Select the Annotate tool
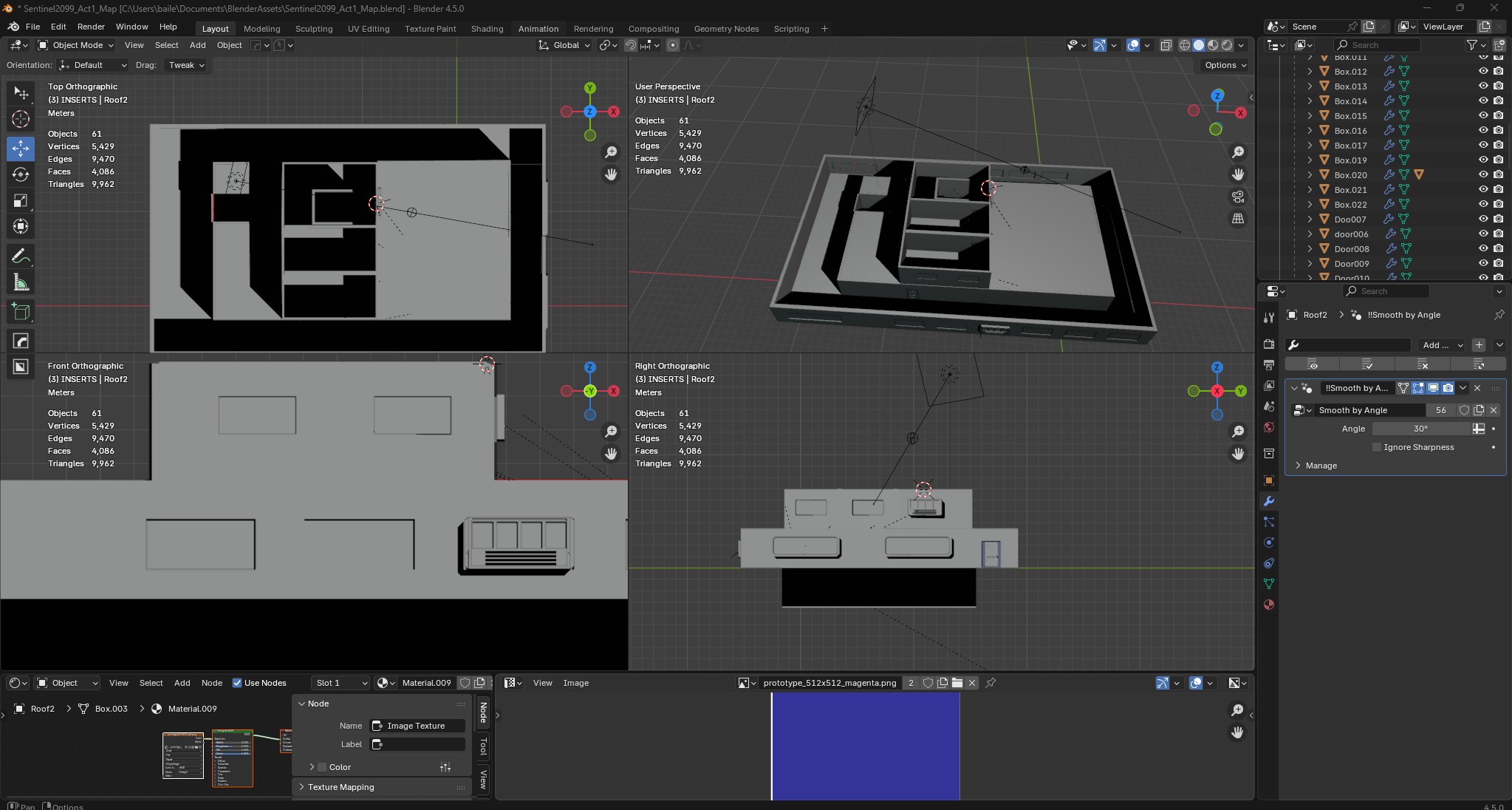The width and height of the screenshot is (1512, 810). coord(21,255)
